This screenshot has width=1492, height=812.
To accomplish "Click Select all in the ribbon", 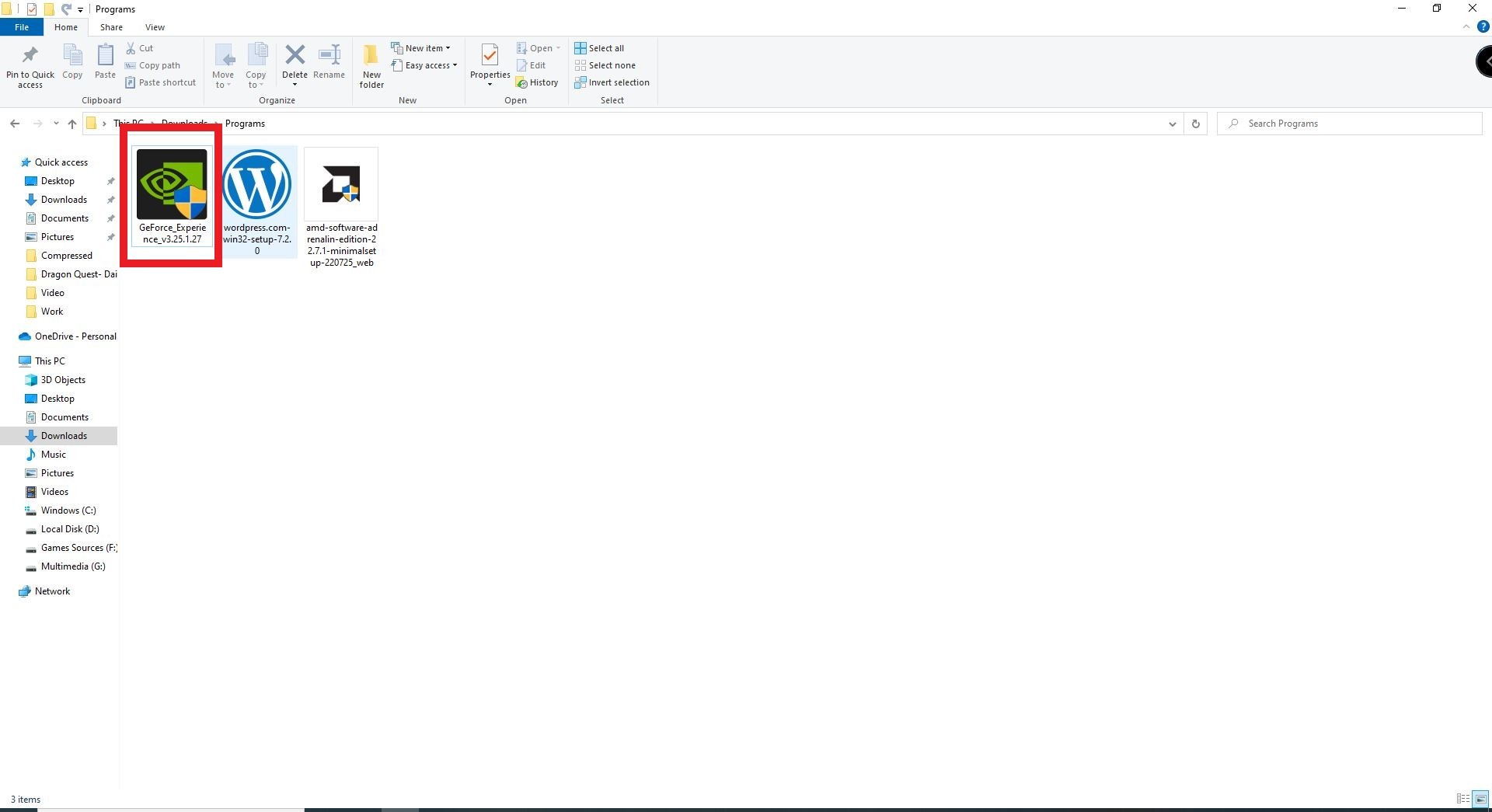I will click(599, 48).
